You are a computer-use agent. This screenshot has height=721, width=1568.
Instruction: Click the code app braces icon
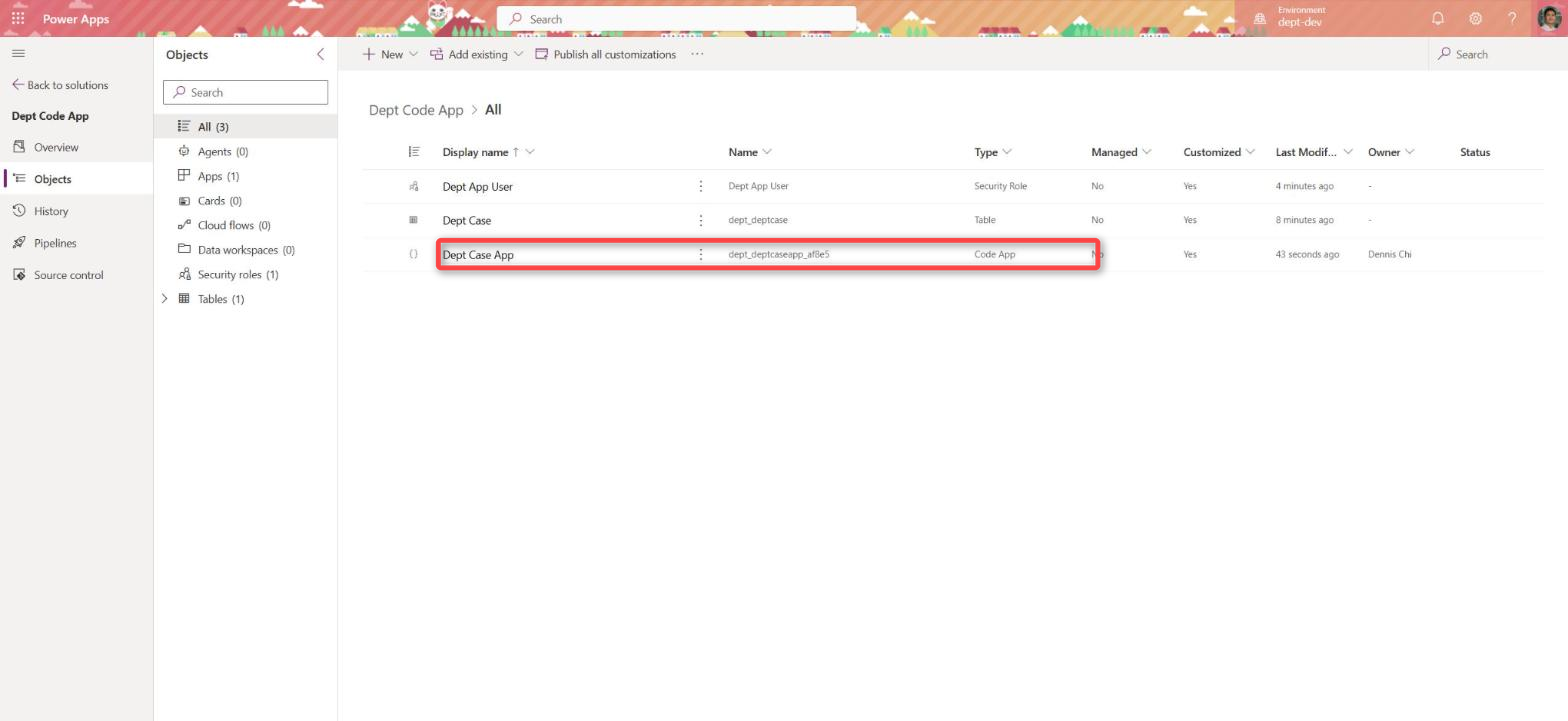pos(413,254)
